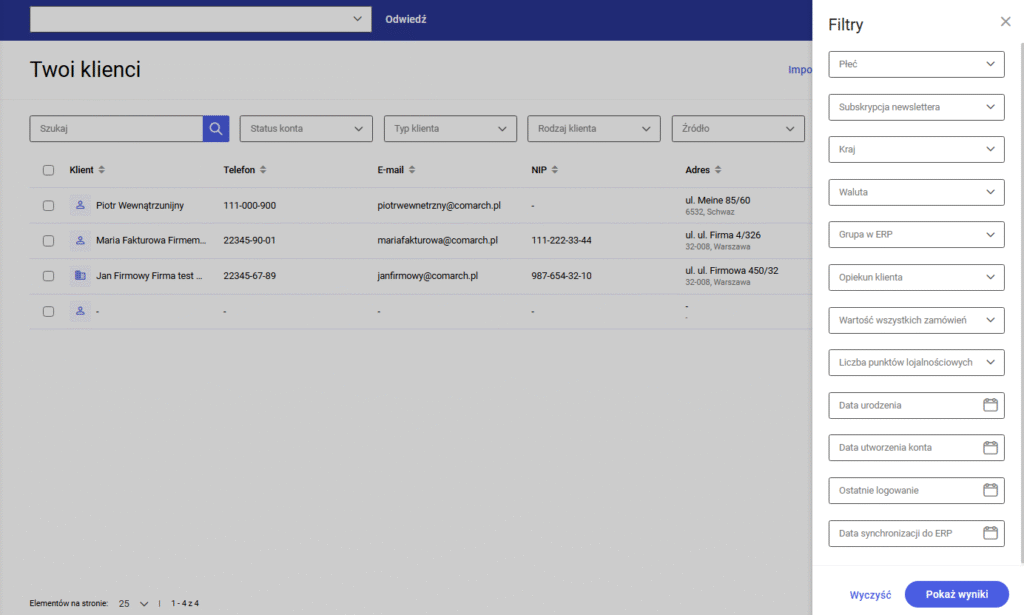This screenshot has height=615, width=1024.
Task: Click the Odwiedź link in top bar
Action: [406, 19]
